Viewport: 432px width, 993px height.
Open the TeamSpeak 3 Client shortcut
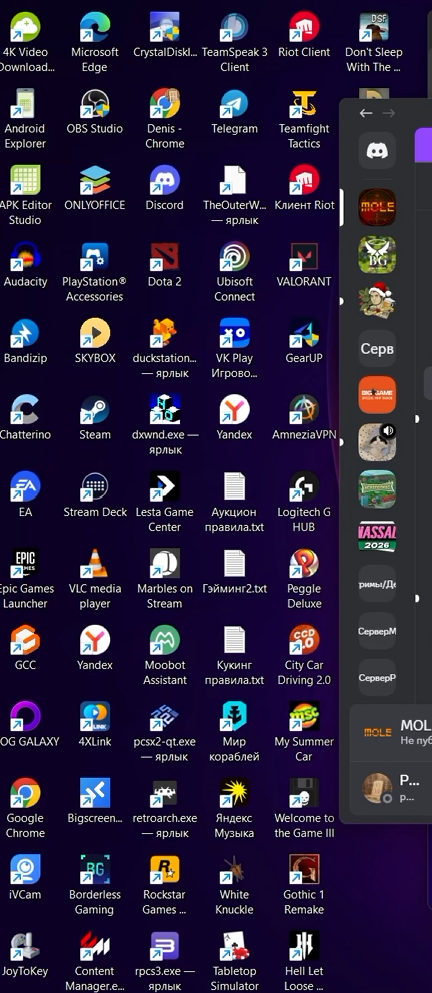pos(234,28)
